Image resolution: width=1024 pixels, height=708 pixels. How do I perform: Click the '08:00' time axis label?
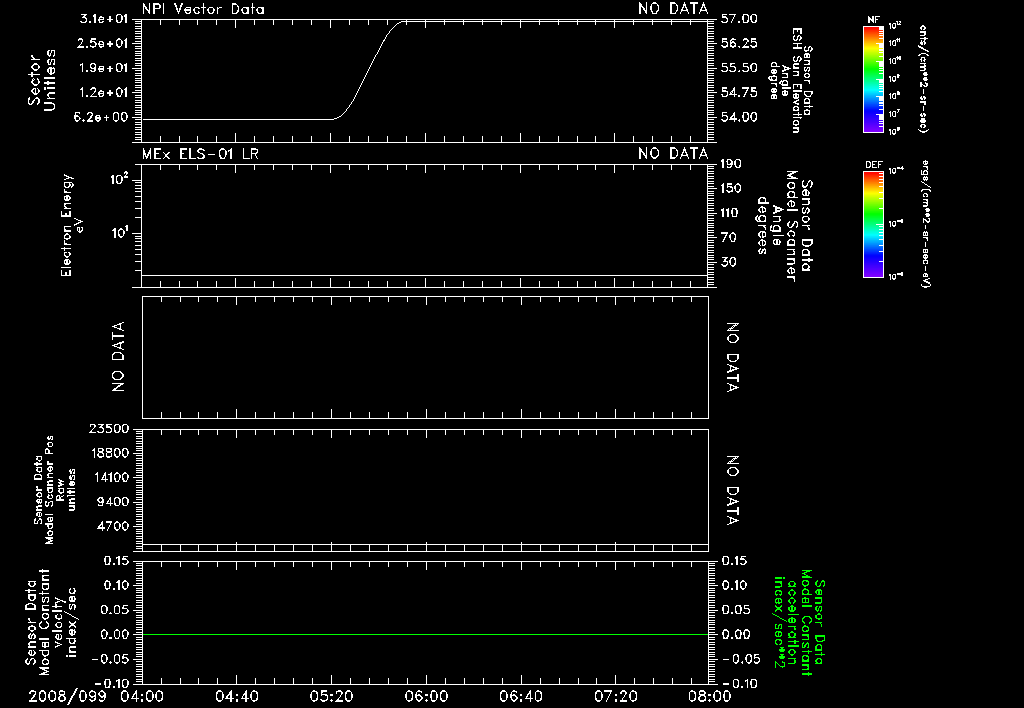click(709, 696)
